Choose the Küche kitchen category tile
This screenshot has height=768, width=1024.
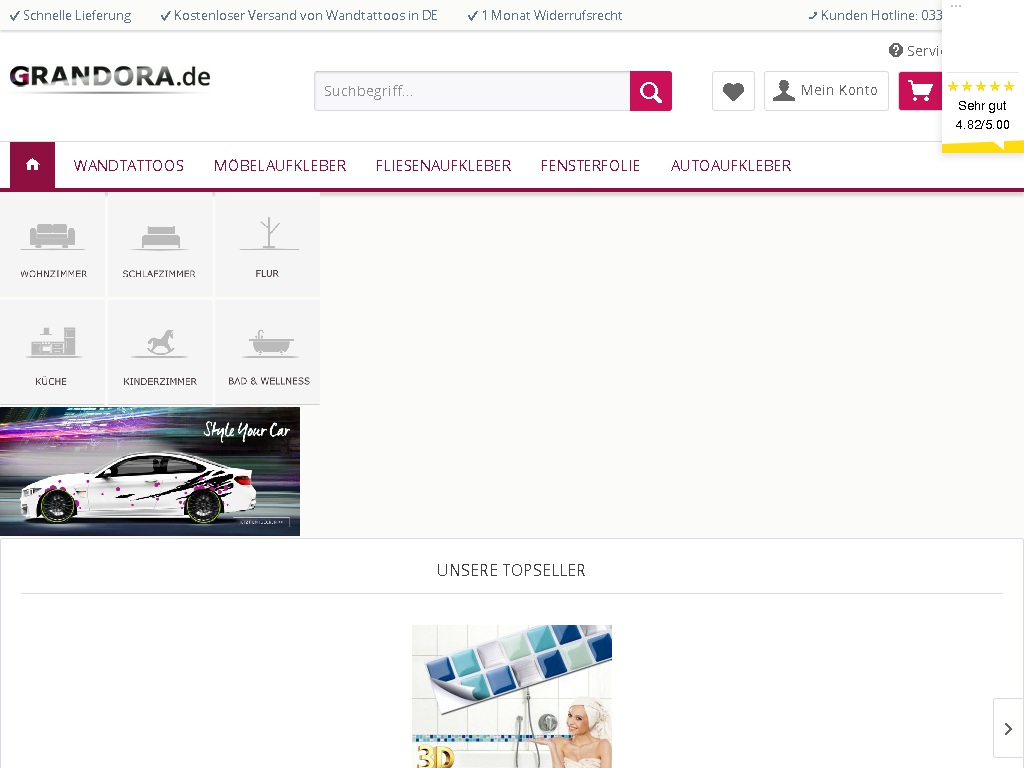[x=53, y=353]
